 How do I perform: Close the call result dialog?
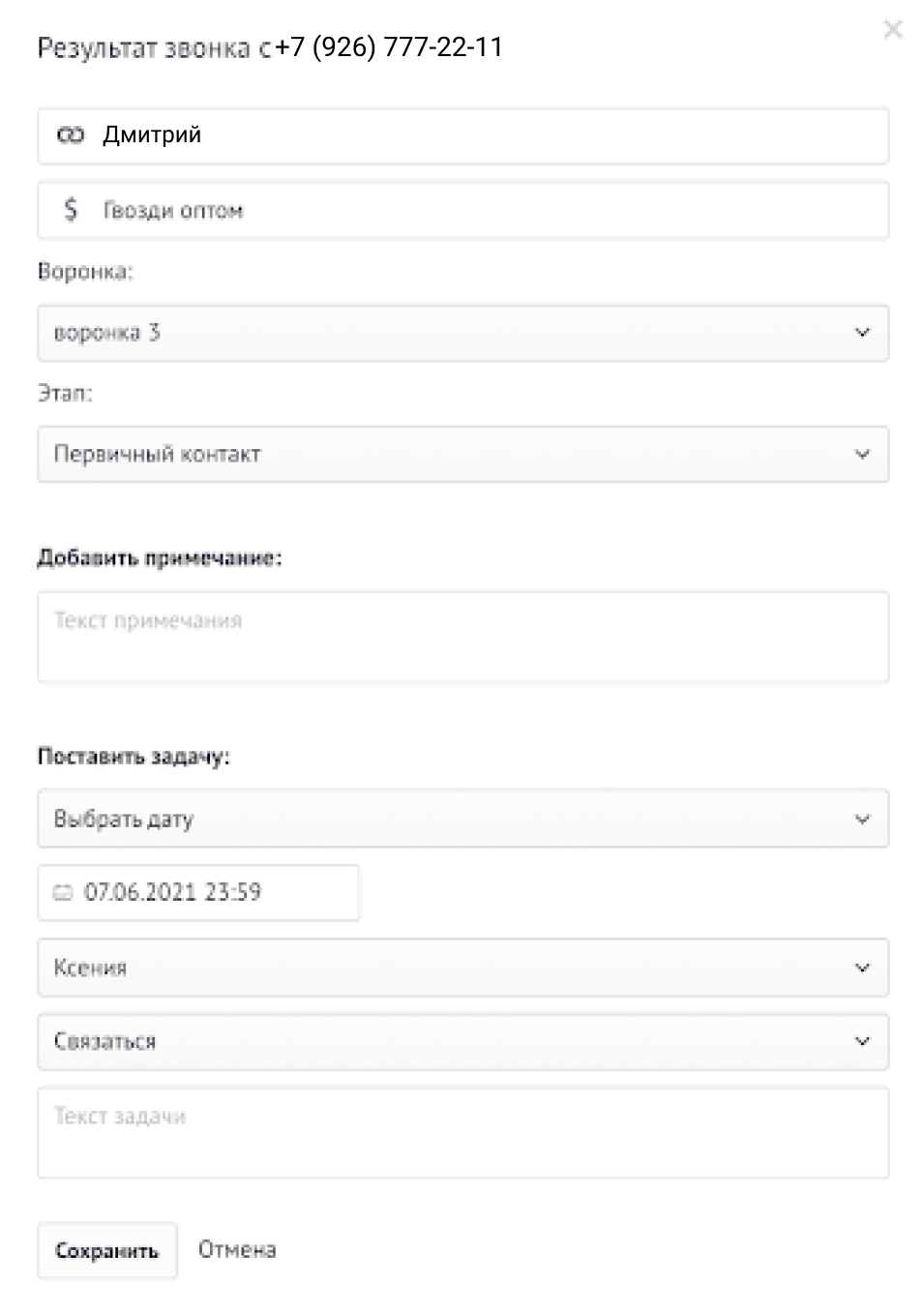[892, 30]
